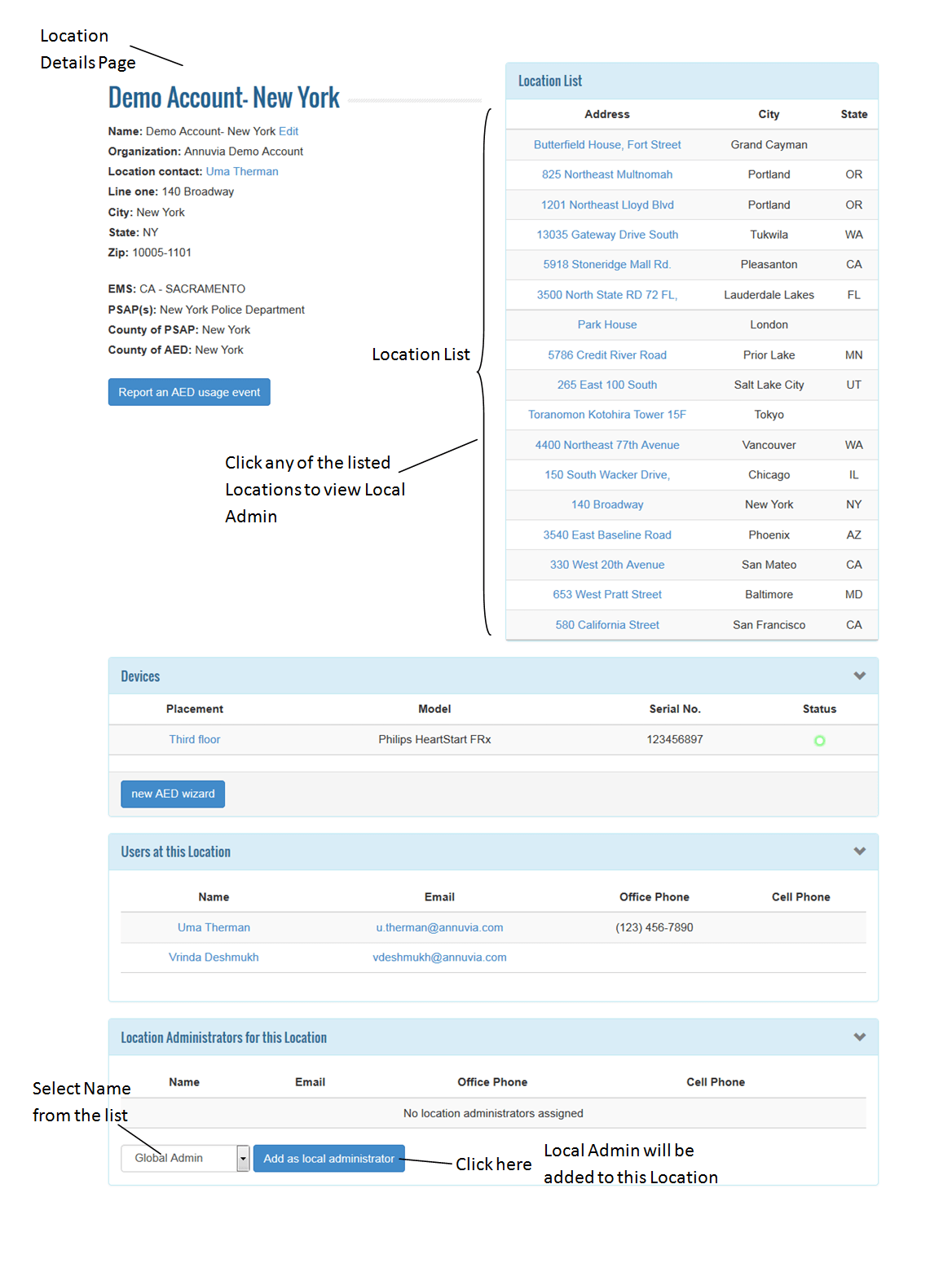Open 580 California Street location
Viewport: 952px width, 1281px height.
pos(607,624)
